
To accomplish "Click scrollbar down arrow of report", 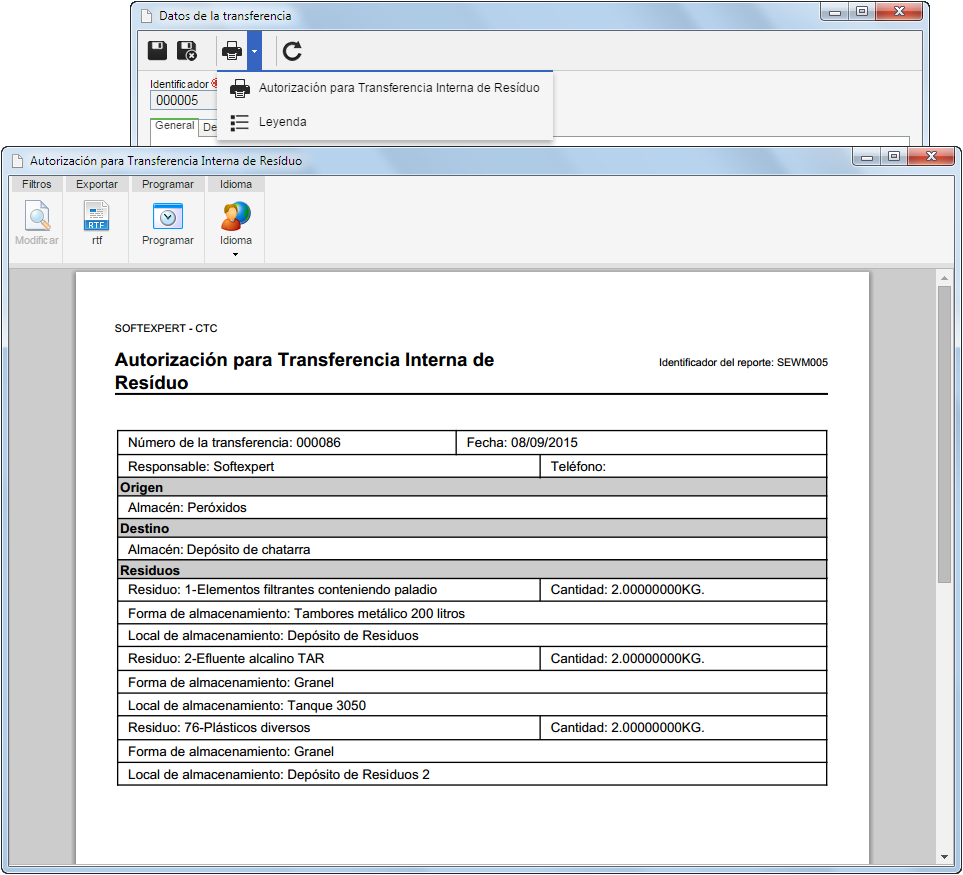I will click(x=944, y=857).
